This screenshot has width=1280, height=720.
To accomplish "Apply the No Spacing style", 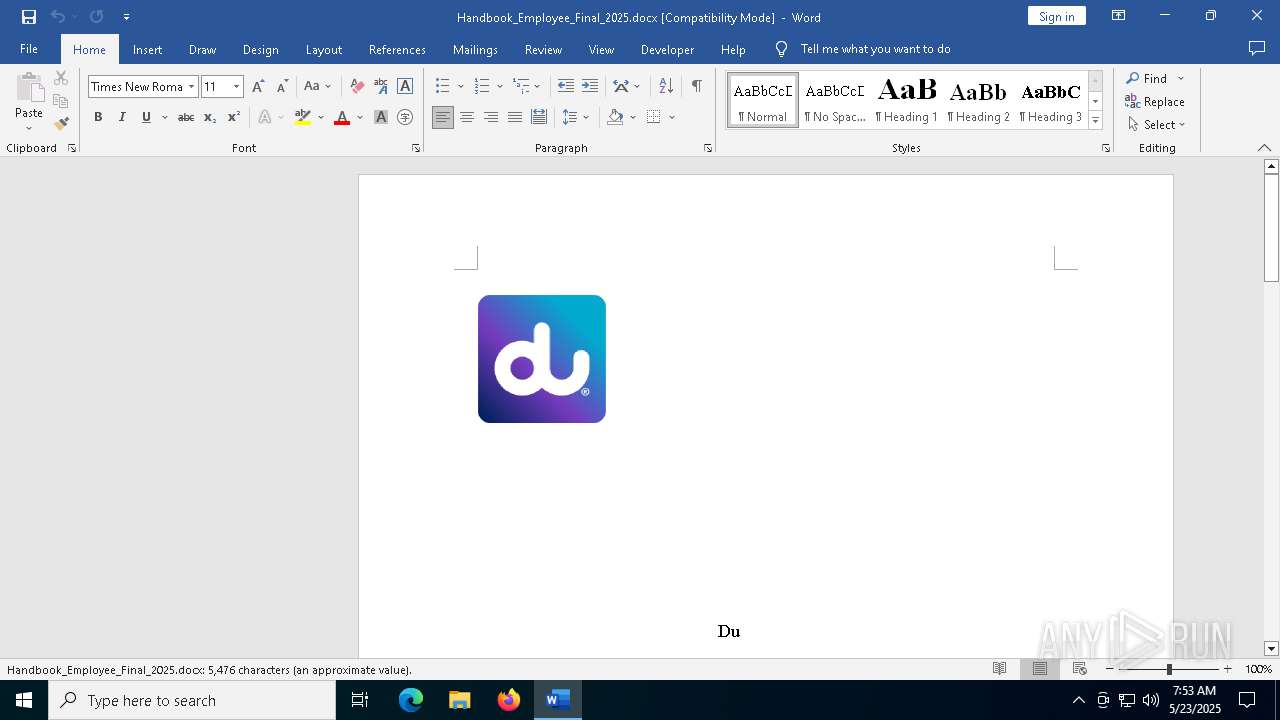I will pos(835,100).
